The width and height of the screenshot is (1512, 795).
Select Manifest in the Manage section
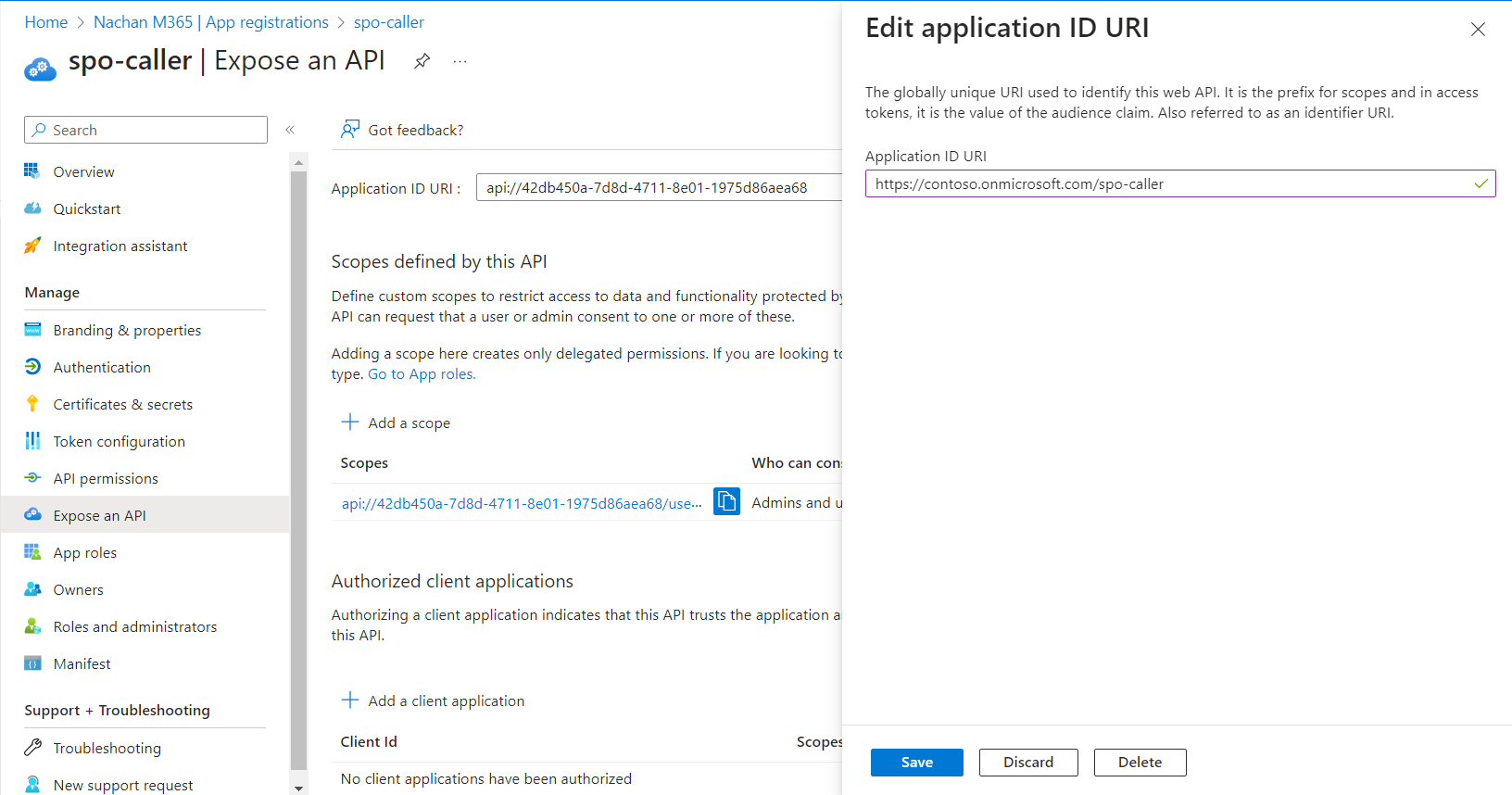point(82,663)
